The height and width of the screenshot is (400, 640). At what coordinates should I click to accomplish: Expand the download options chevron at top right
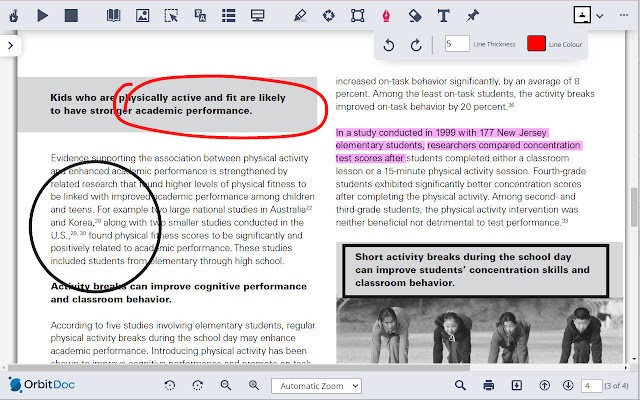tap(600, 16)
